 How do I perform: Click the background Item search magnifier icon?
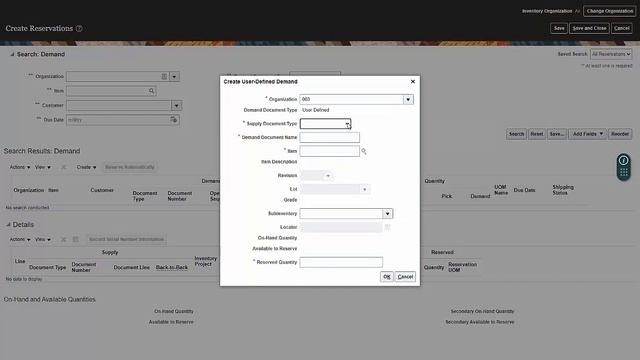pyautogui.click(x=151, y=91)
